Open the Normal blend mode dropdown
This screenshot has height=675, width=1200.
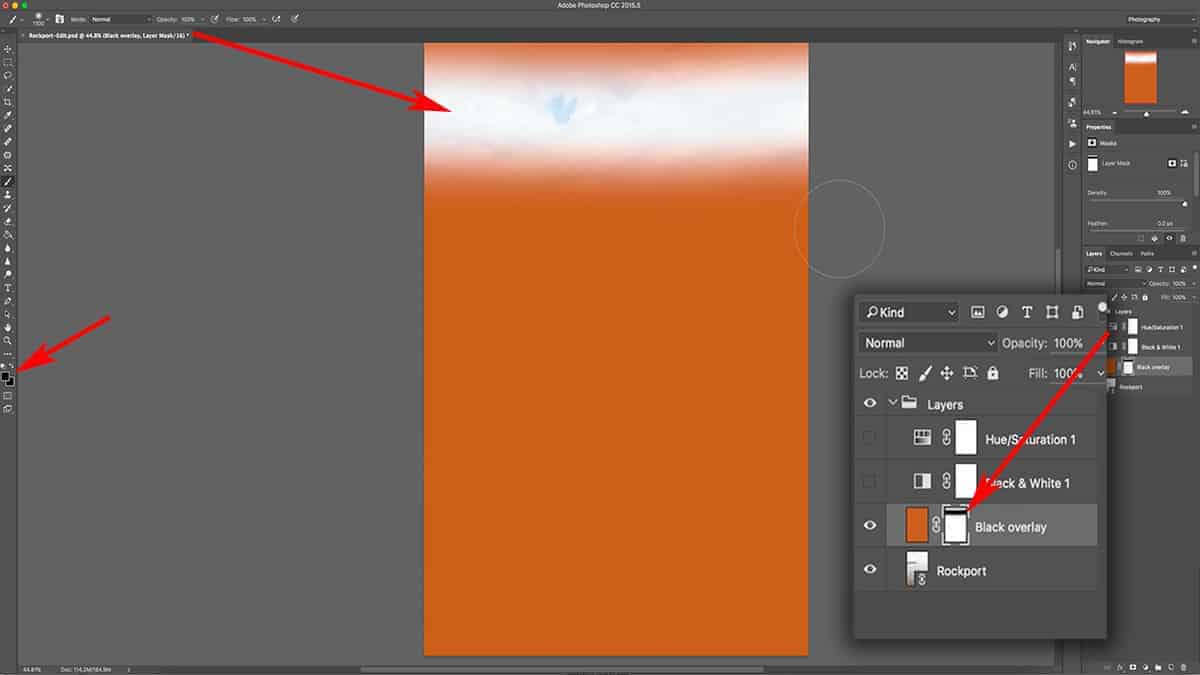click(x=925, y=342)
